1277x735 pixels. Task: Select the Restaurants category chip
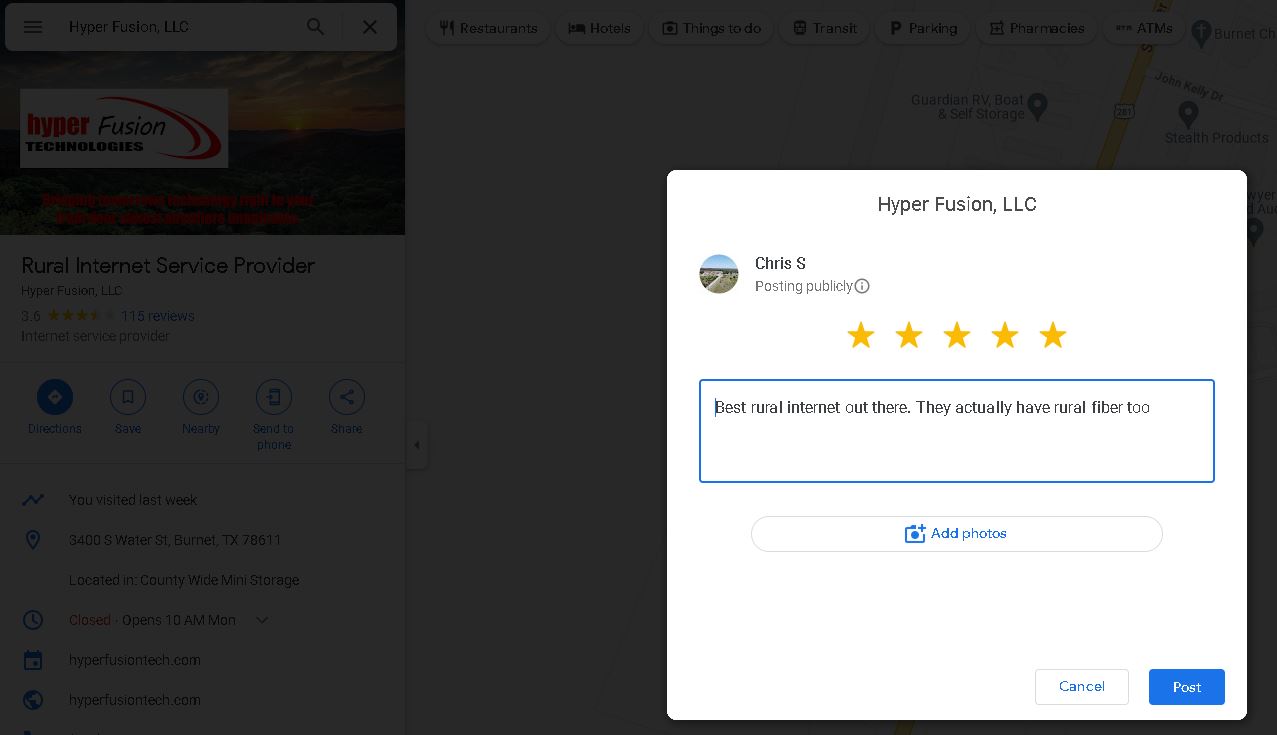pos(488,28)
